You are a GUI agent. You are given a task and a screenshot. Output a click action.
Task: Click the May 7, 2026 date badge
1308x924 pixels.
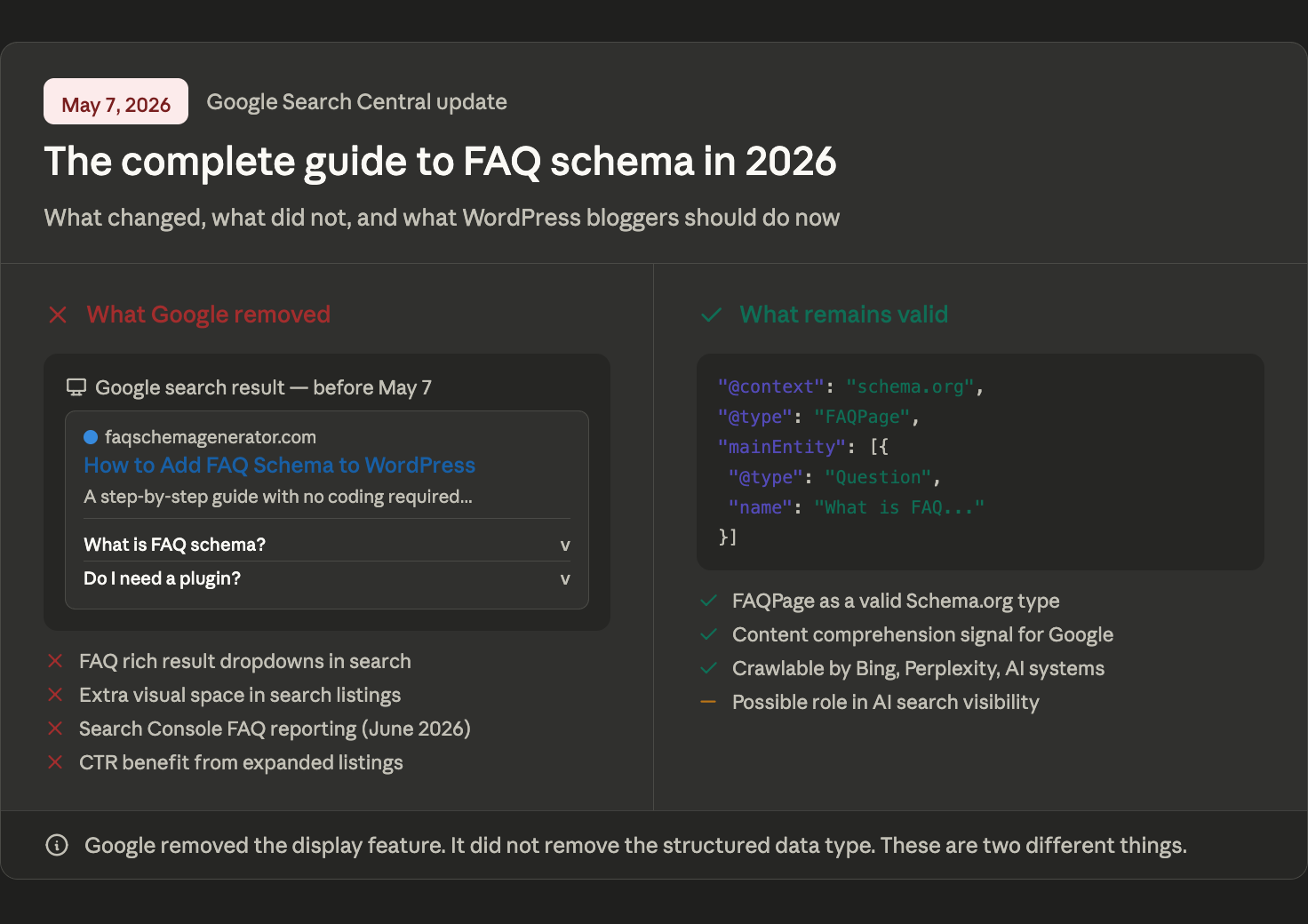tap(116, 101)
